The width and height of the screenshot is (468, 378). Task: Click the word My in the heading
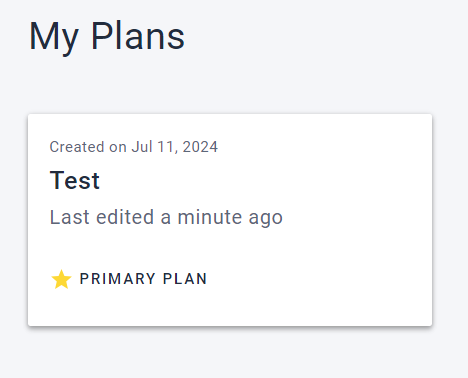pos(54,37)
